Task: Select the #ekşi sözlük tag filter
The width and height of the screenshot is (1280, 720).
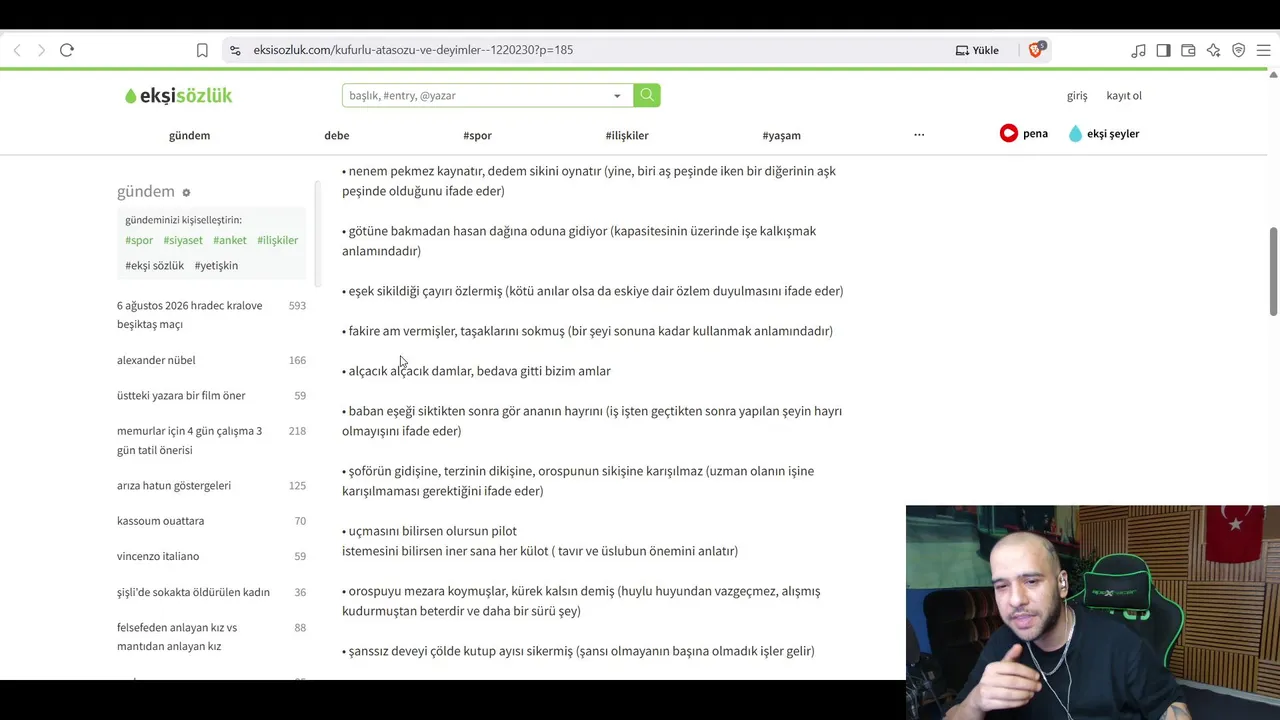Action: [154, 266]
